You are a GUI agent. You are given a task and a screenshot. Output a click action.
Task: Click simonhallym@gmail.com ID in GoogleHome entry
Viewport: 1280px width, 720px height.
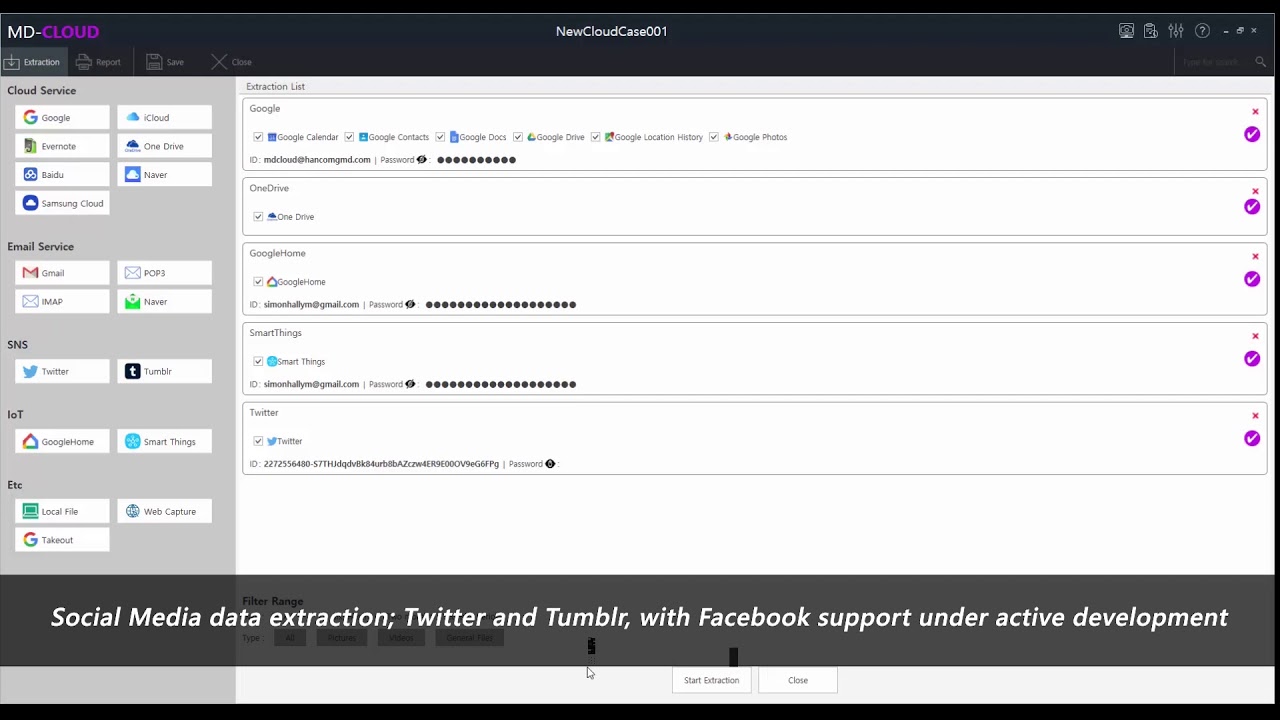pyautogui.click(x=311, y=305)
